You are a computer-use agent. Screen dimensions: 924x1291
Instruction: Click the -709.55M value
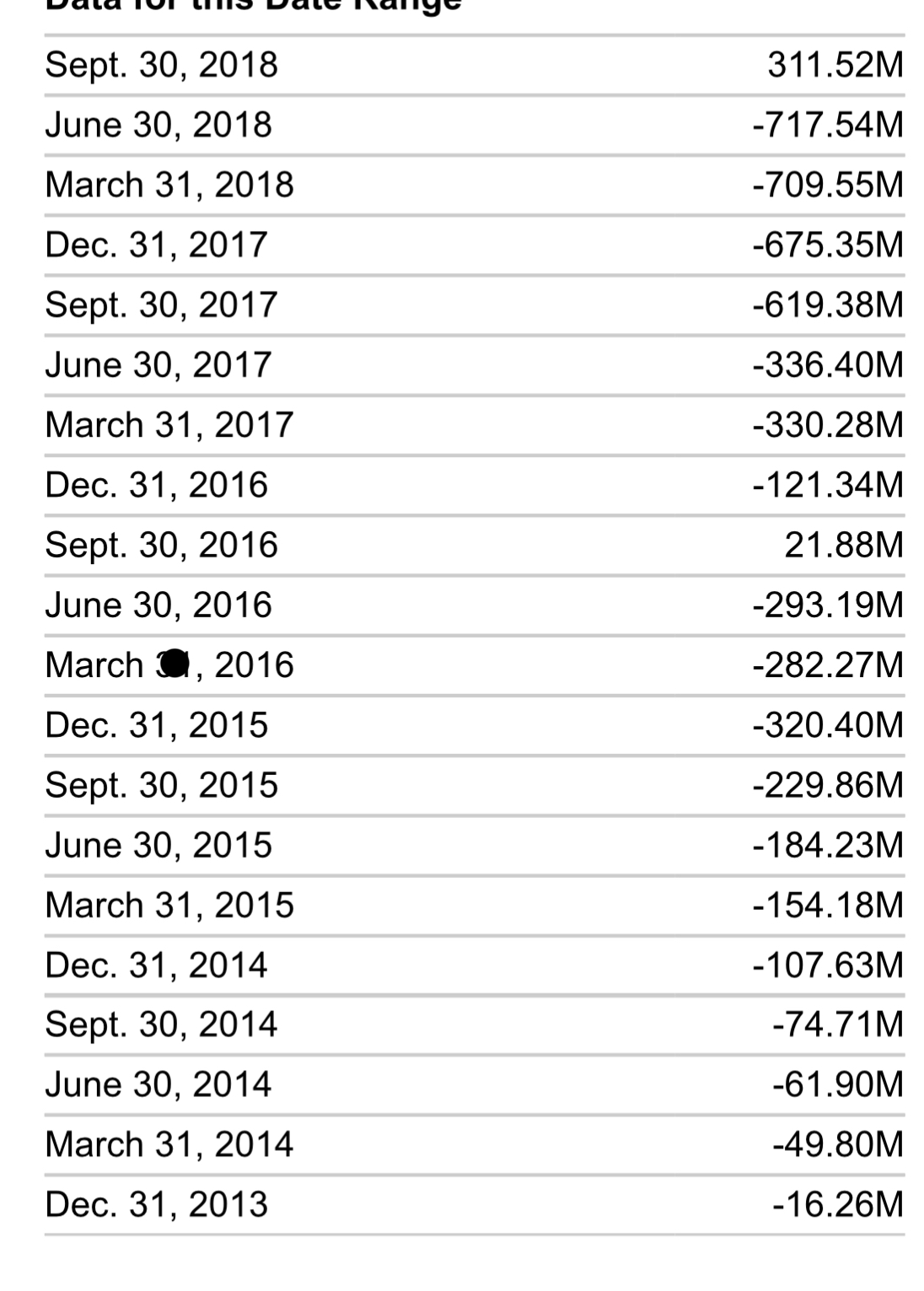(x=828, y=185)
